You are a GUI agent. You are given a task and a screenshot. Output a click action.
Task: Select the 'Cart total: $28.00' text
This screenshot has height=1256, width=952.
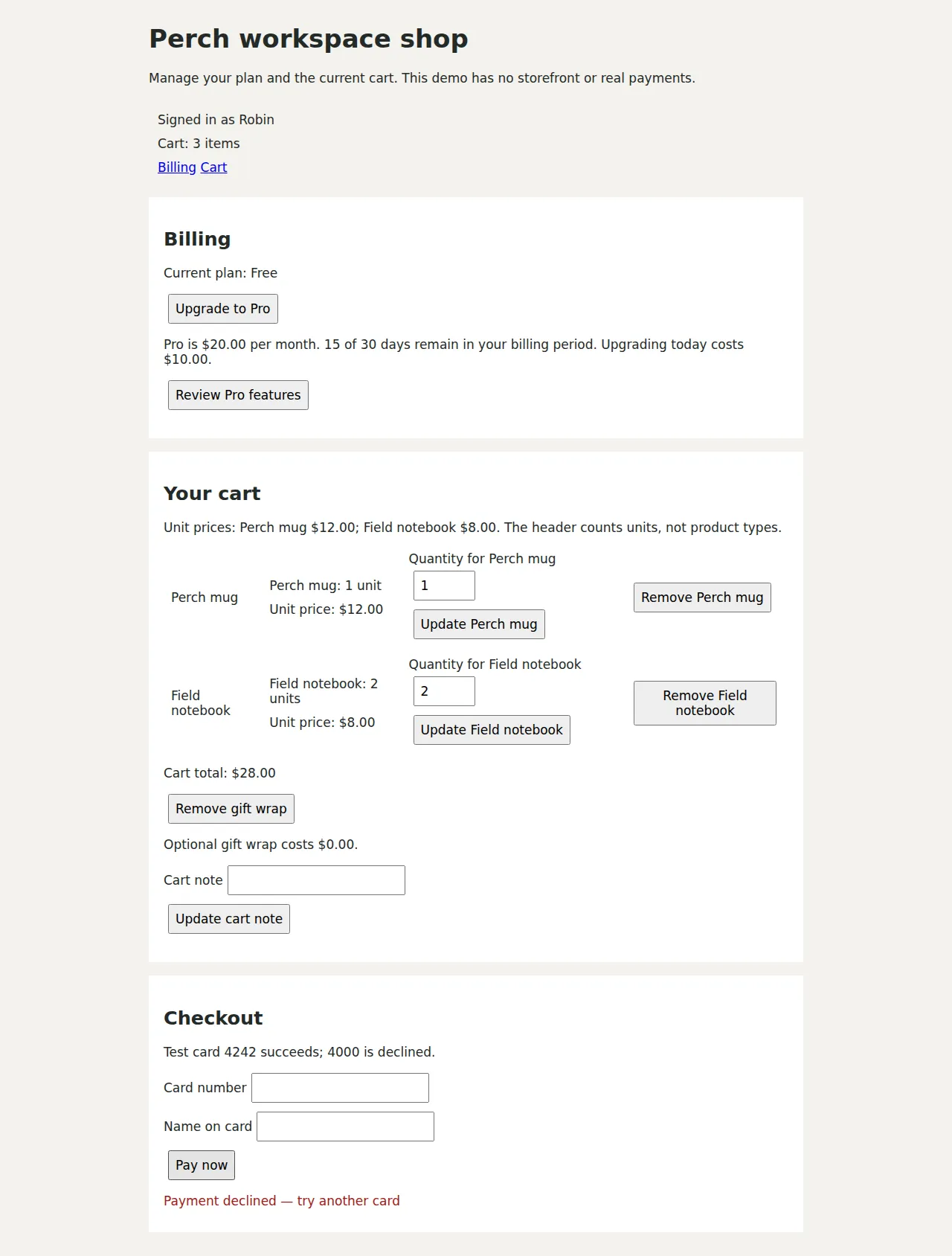[219, 773]
